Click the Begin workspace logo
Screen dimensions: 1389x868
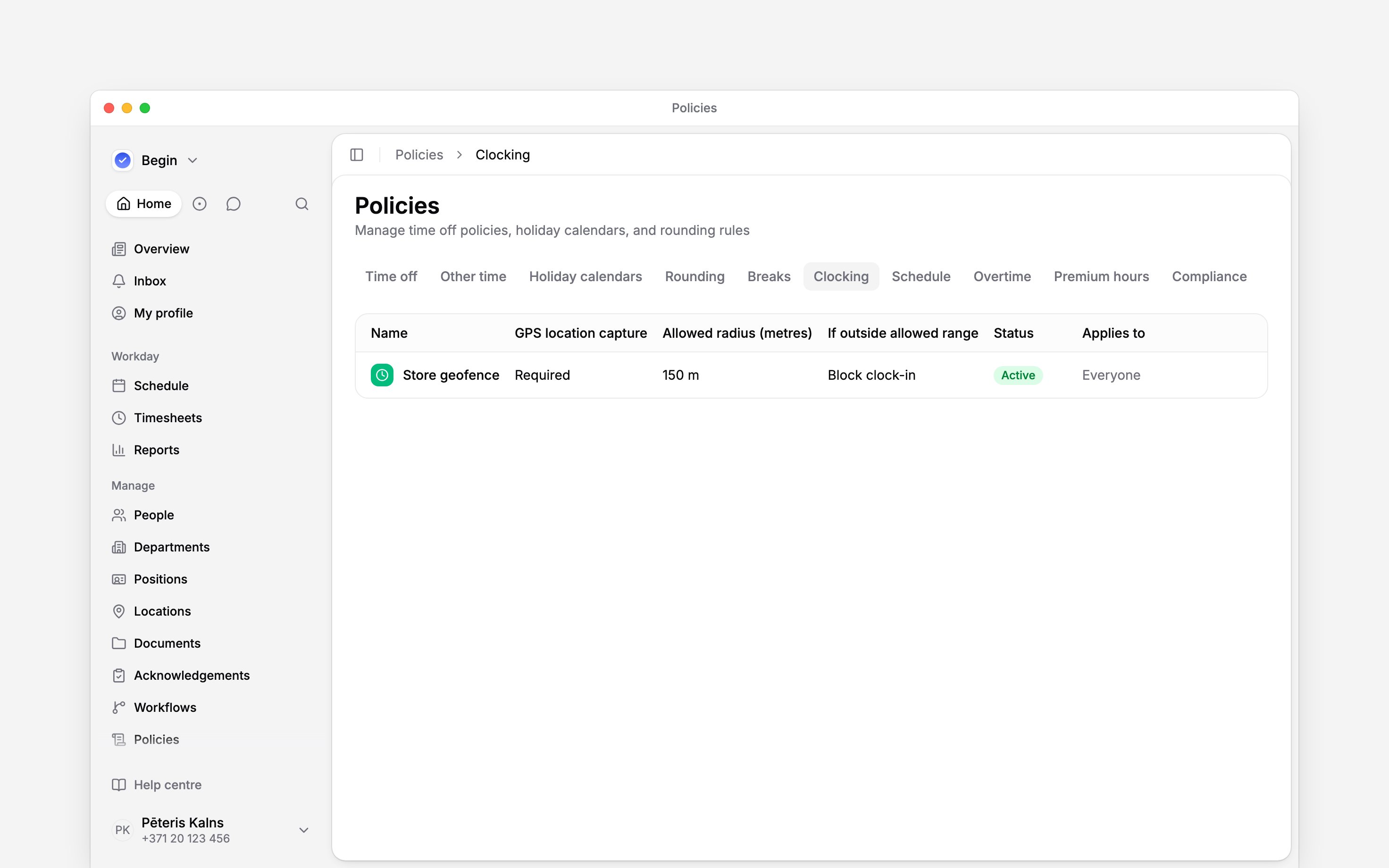123,160
